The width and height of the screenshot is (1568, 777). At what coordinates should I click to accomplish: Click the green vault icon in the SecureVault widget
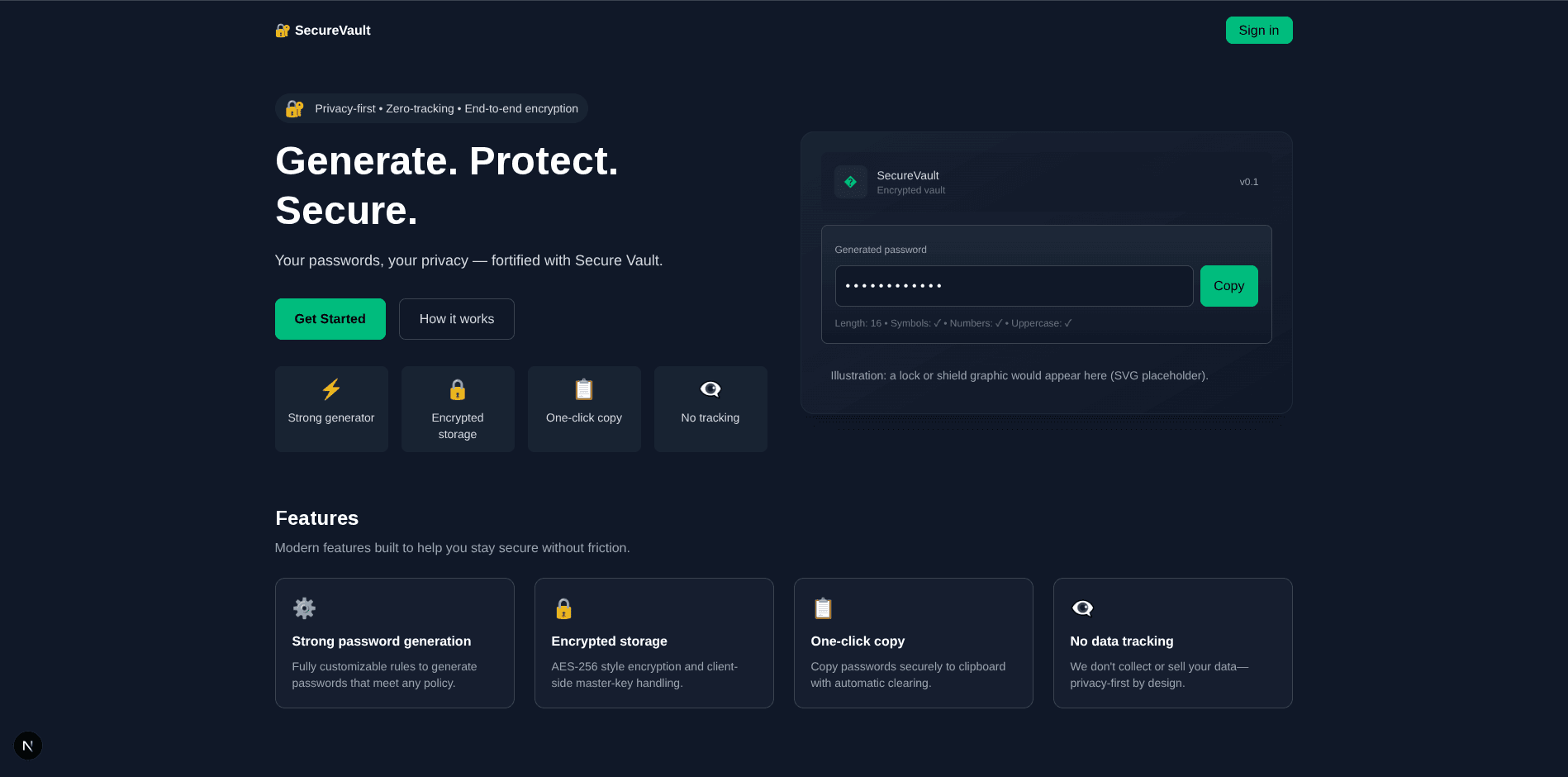850,182
